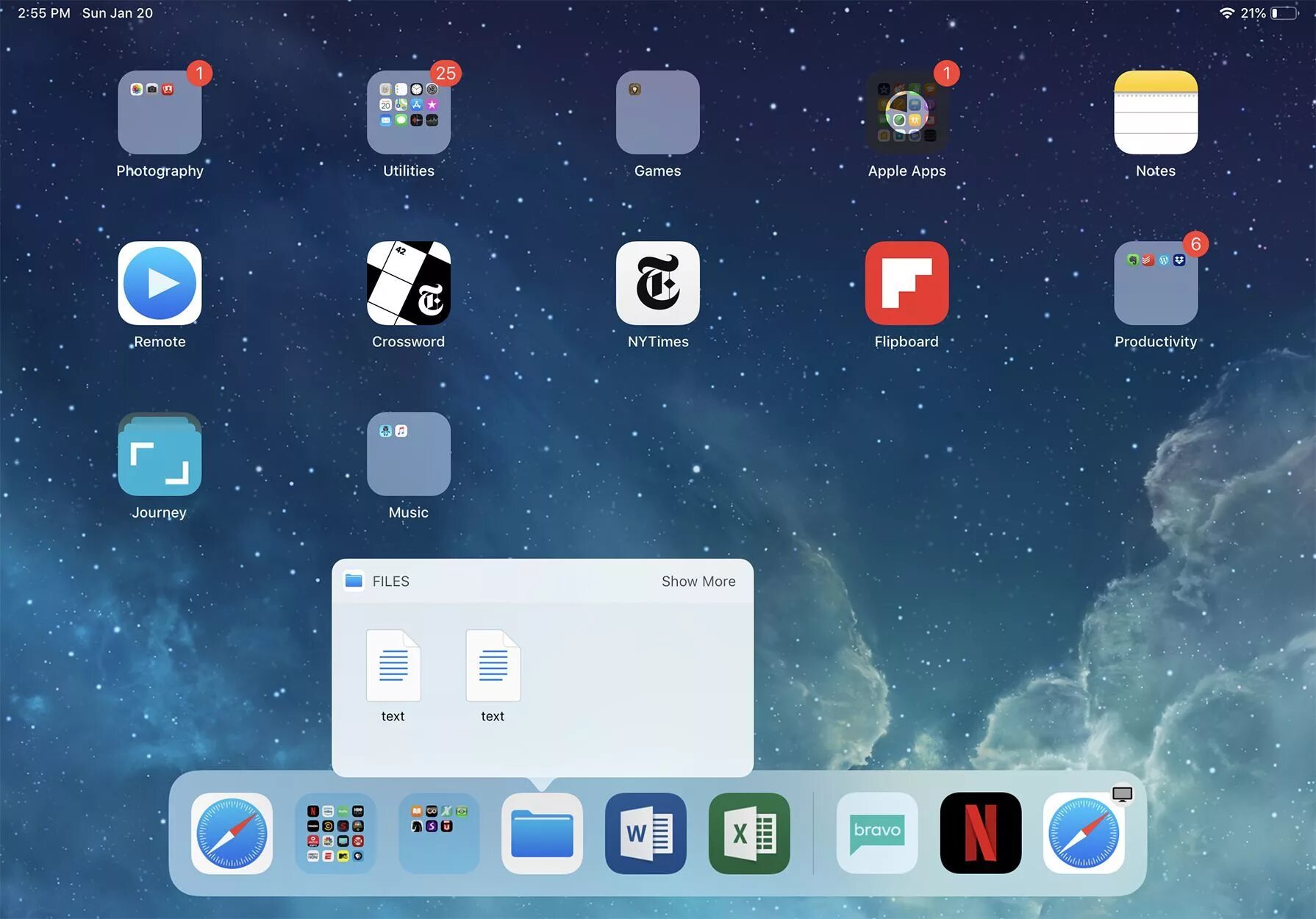The width and height of the screenshot is (1316, 919).
Task: Launch the Notes app
Action: 1156,112
